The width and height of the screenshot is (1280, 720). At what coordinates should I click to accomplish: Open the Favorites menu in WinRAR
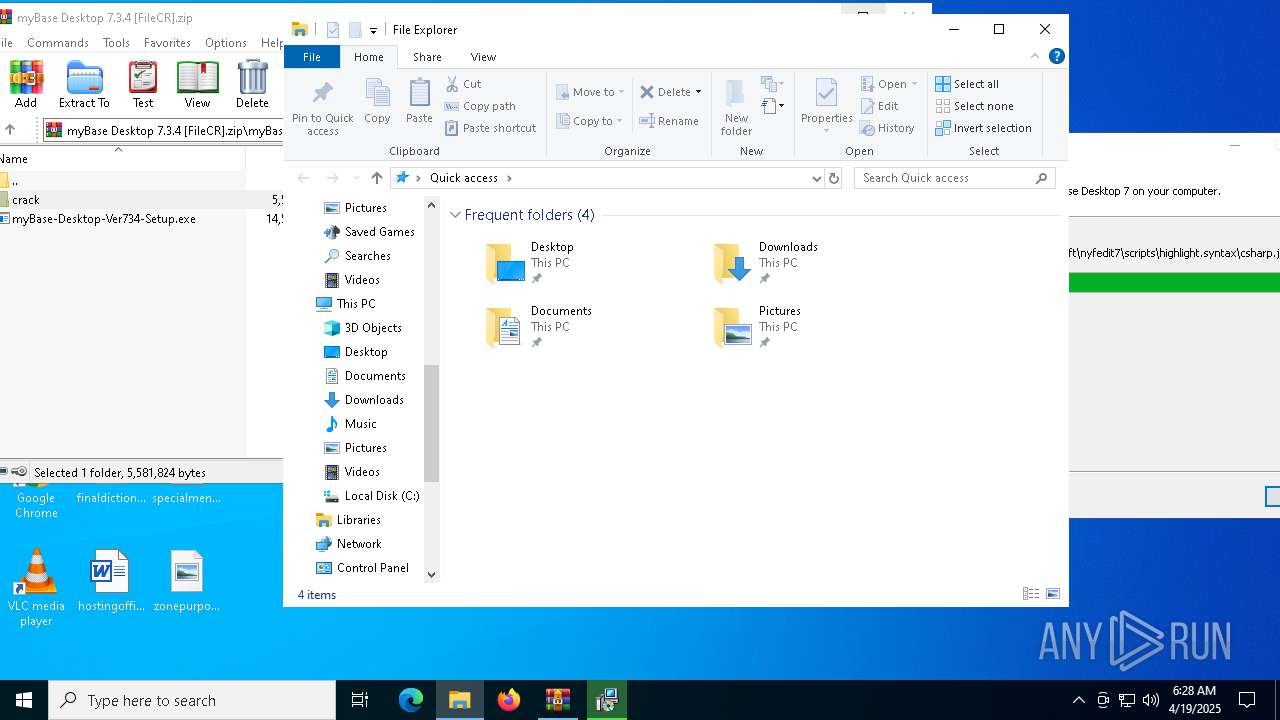click(x=167, y=43)
